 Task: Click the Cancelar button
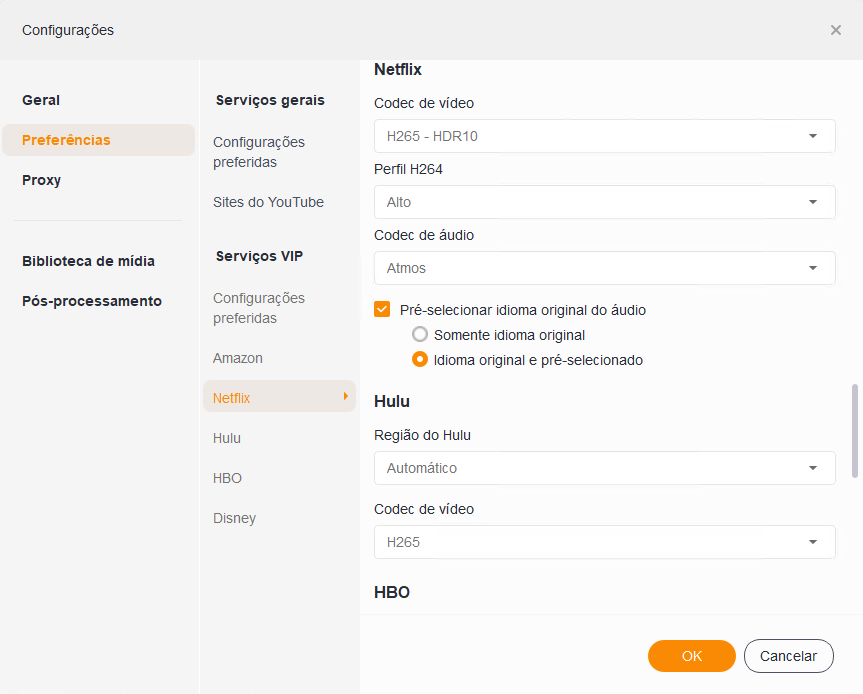point(788,656)
